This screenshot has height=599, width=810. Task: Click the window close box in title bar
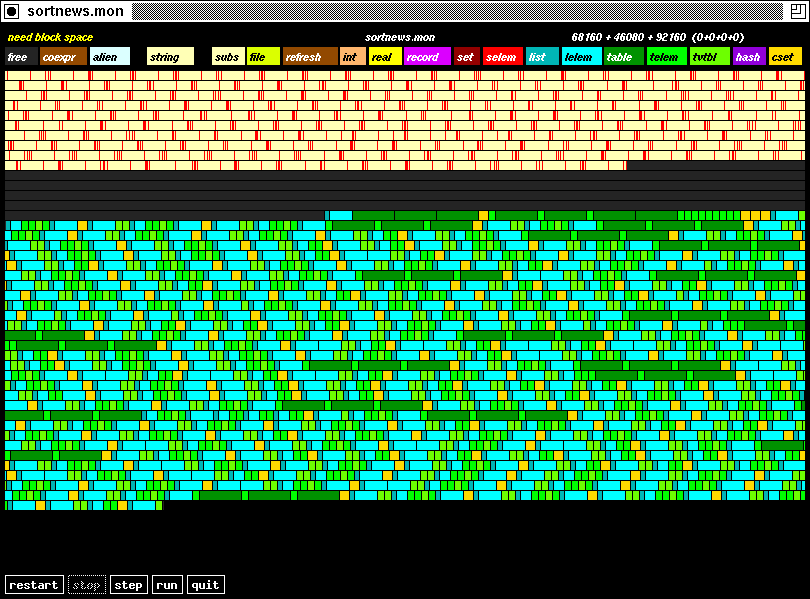coord(12,11)
